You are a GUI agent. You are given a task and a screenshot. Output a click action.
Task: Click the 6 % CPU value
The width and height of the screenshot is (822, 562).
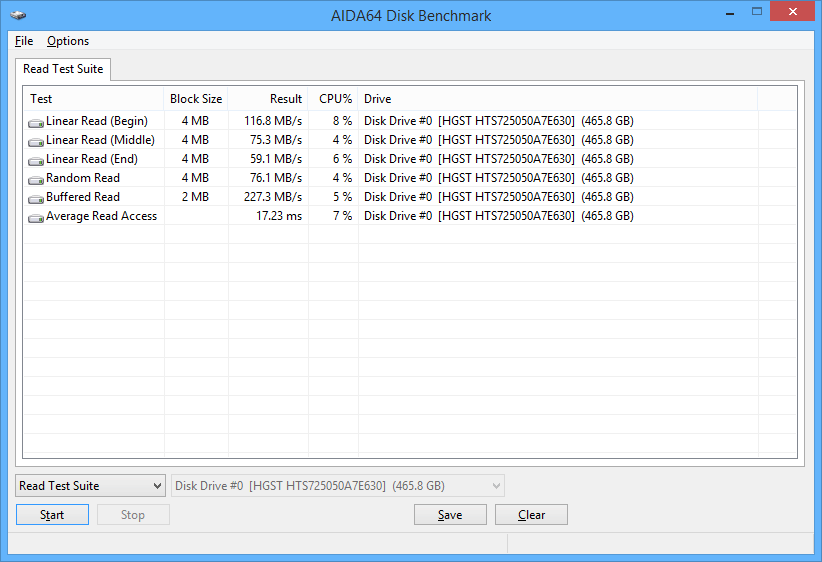coord(342,159)
